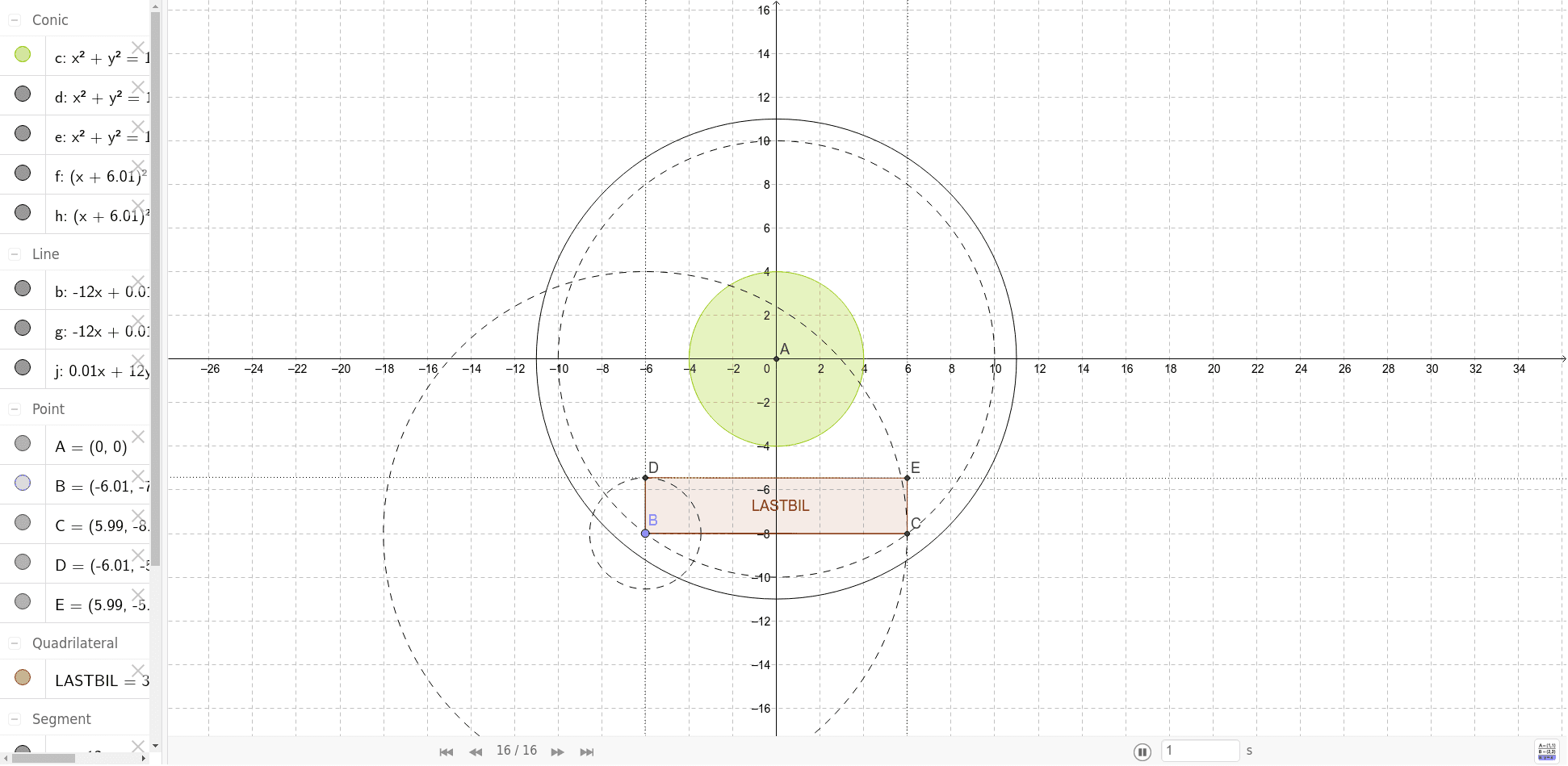Image resolution: width=1568 pixels, height=766 pixels.
Task: Toggle visibility of point C
Action: pyautogui.click(x=23, y=522)
